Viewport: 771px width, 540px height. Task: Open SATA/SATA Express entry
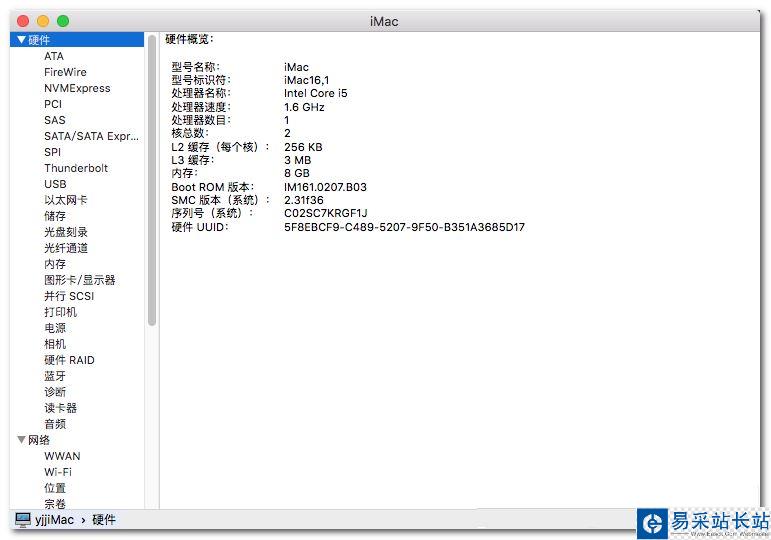tap(91, 136)
